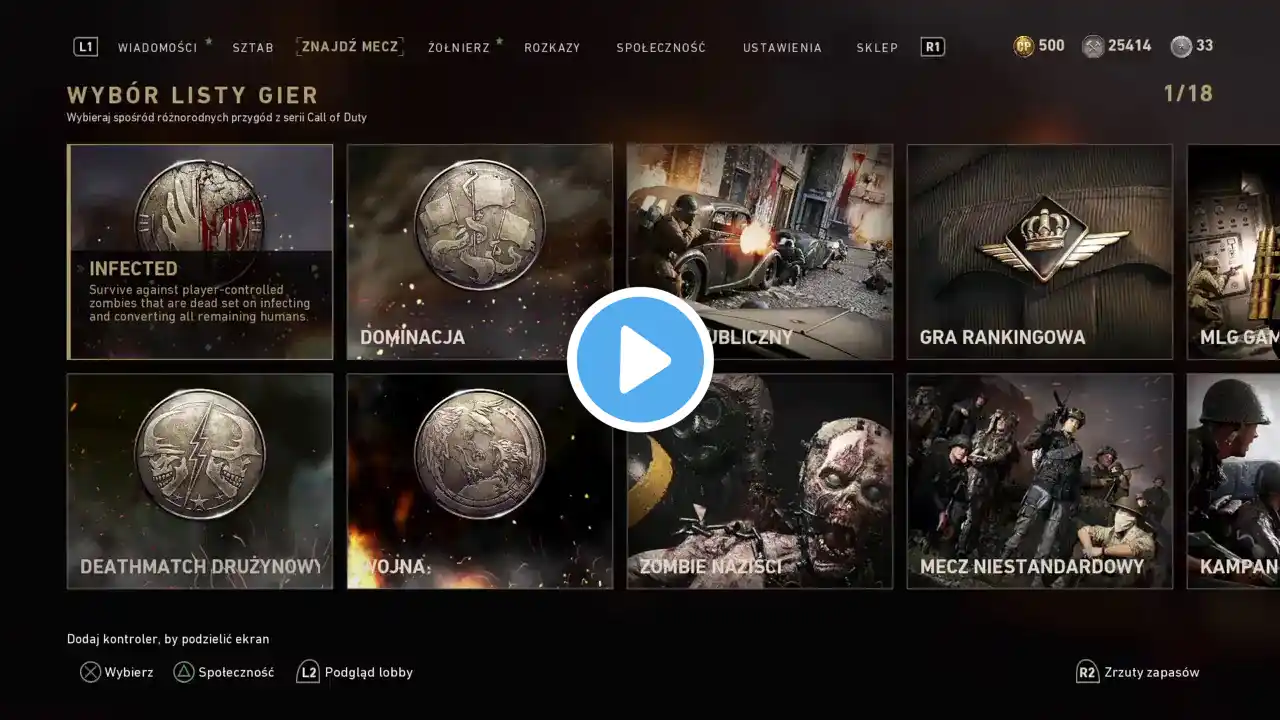Viewport: 1280px width, 720px height.
Task: Click the R1 shoulder button icon
Action: [x=932, y=47]
